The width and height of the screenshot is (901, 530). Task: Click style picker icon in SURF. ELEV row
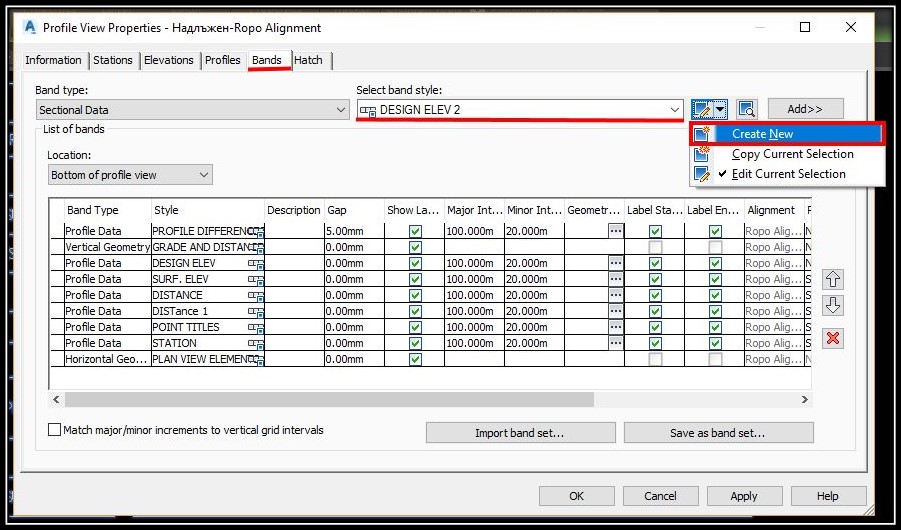[x=256, y=280]
